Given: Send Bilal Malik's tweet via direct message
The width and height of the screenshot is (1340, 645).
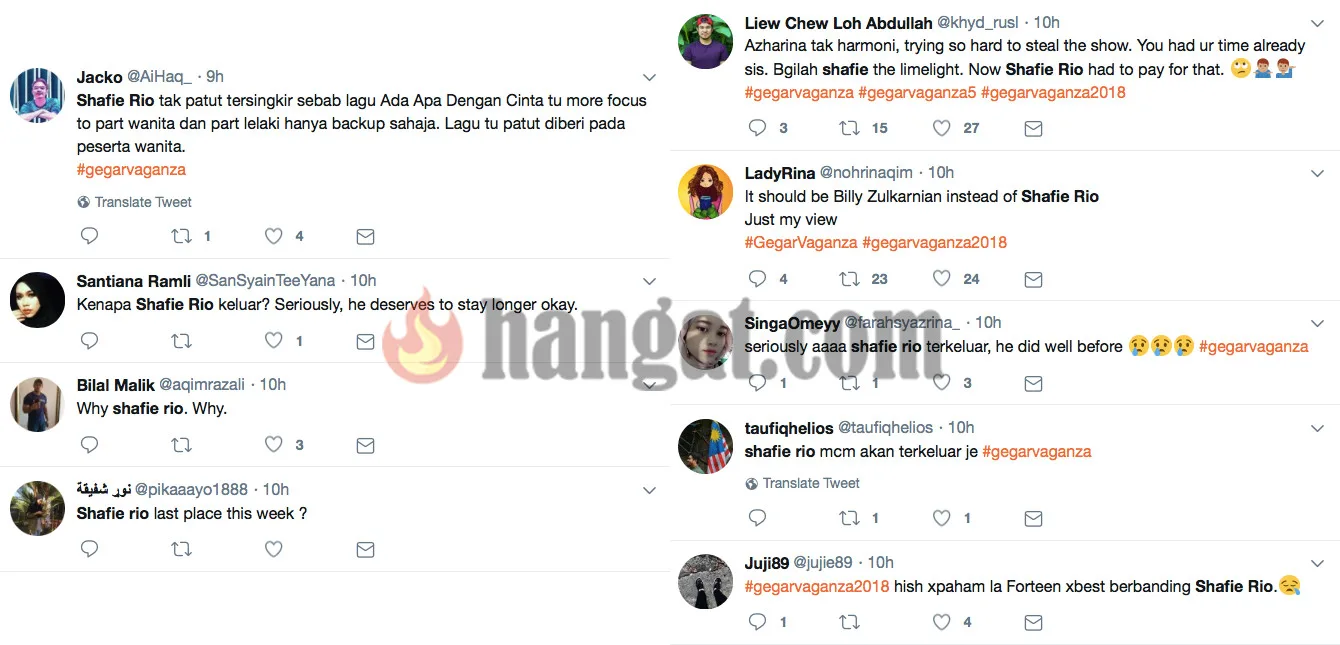Looking at the screenshot, I should point(365,445).
